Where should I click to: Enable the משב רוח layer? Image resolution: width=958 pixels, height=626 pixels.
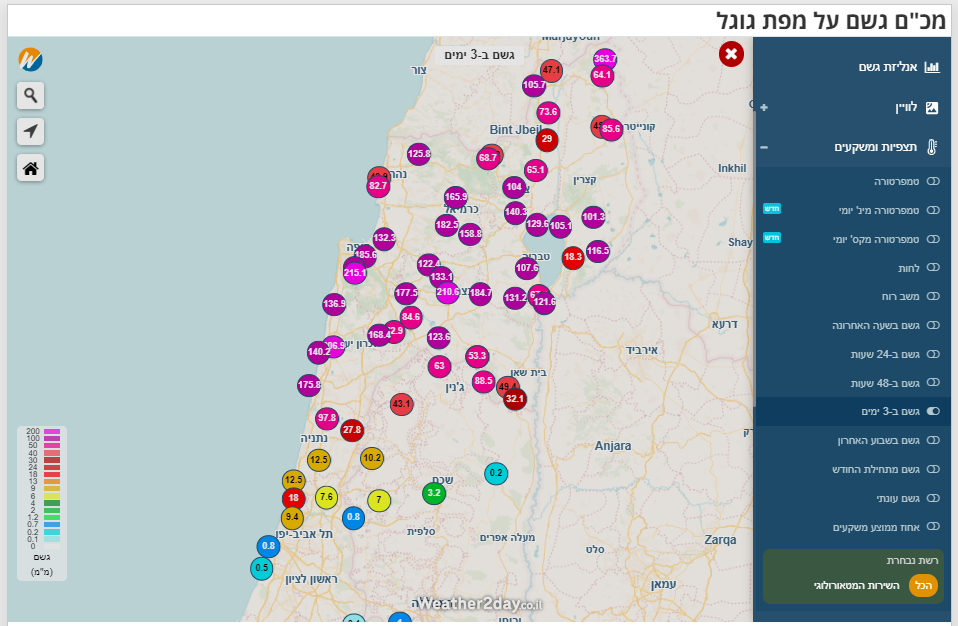pyautogui.click(x=933, y=296)
